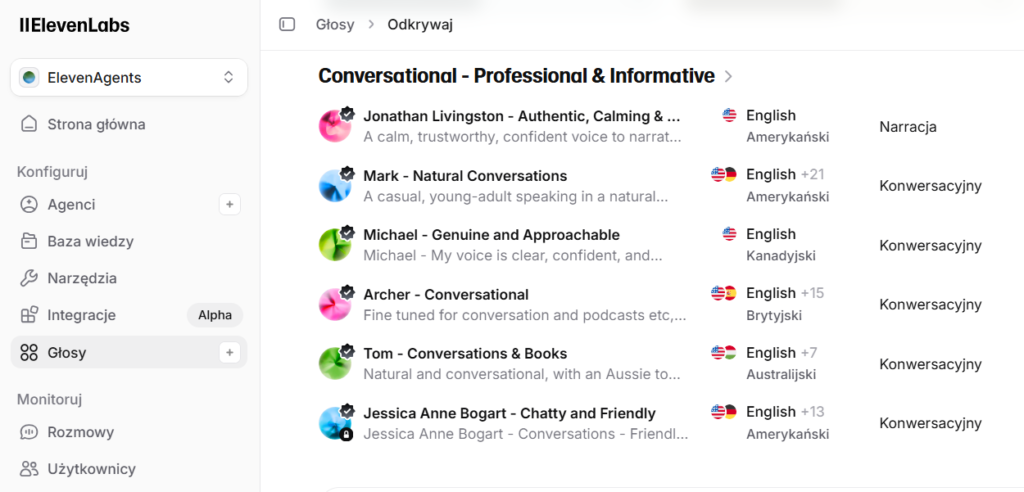Click the Monitoruj section heading

tap(50, 399)
